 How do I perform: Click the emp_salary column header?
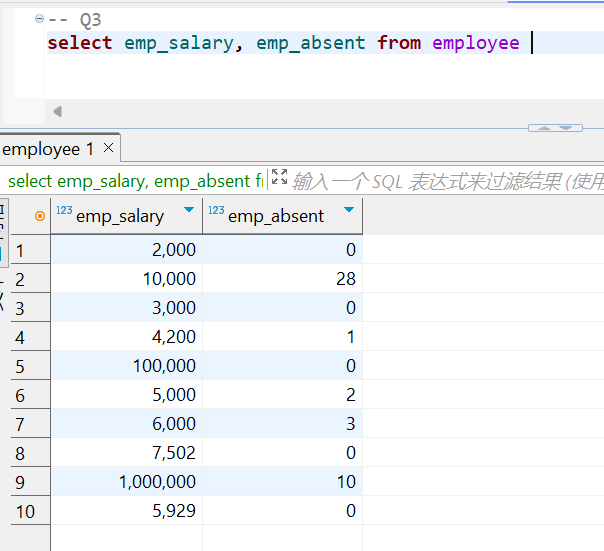pos(120,216)
